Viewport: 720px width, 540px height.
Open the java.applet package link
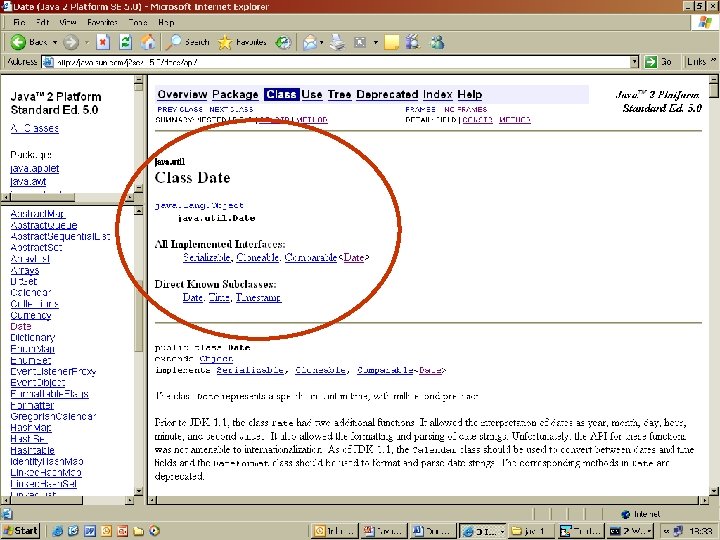pyautogui.click(x=34, y=169)
